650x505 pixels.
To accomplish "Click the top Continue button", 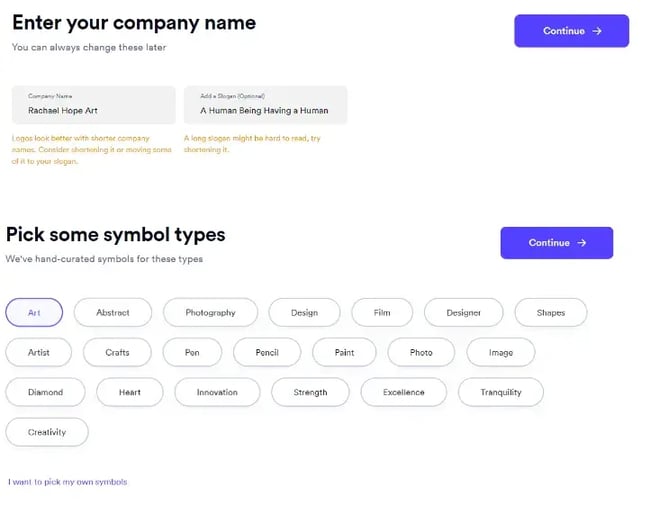I will coord(571,31).
